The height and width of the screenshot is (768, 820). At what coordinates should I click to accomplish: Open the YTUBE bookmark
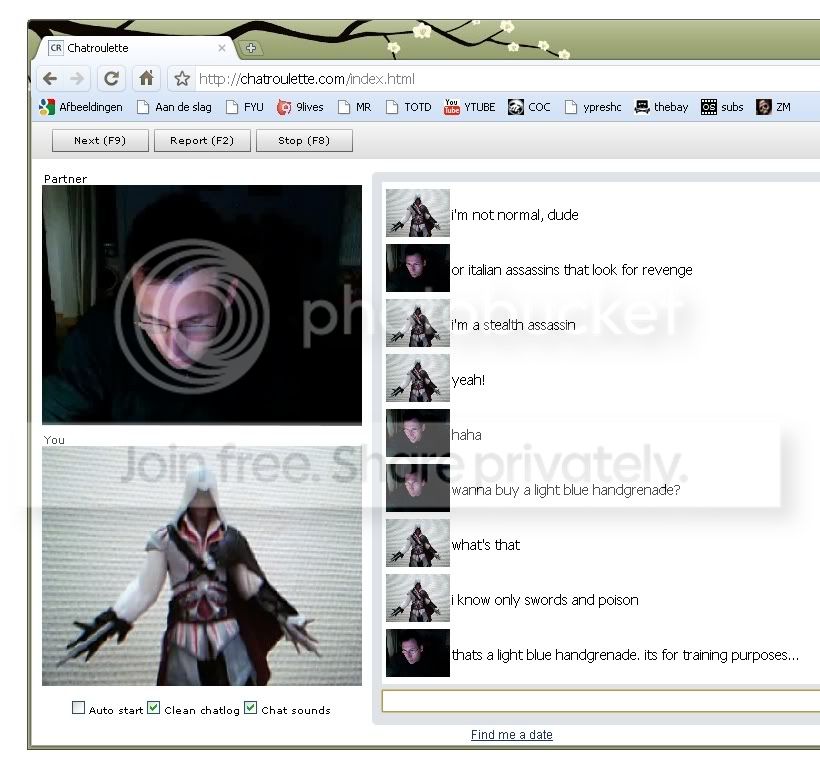(470, 107)
